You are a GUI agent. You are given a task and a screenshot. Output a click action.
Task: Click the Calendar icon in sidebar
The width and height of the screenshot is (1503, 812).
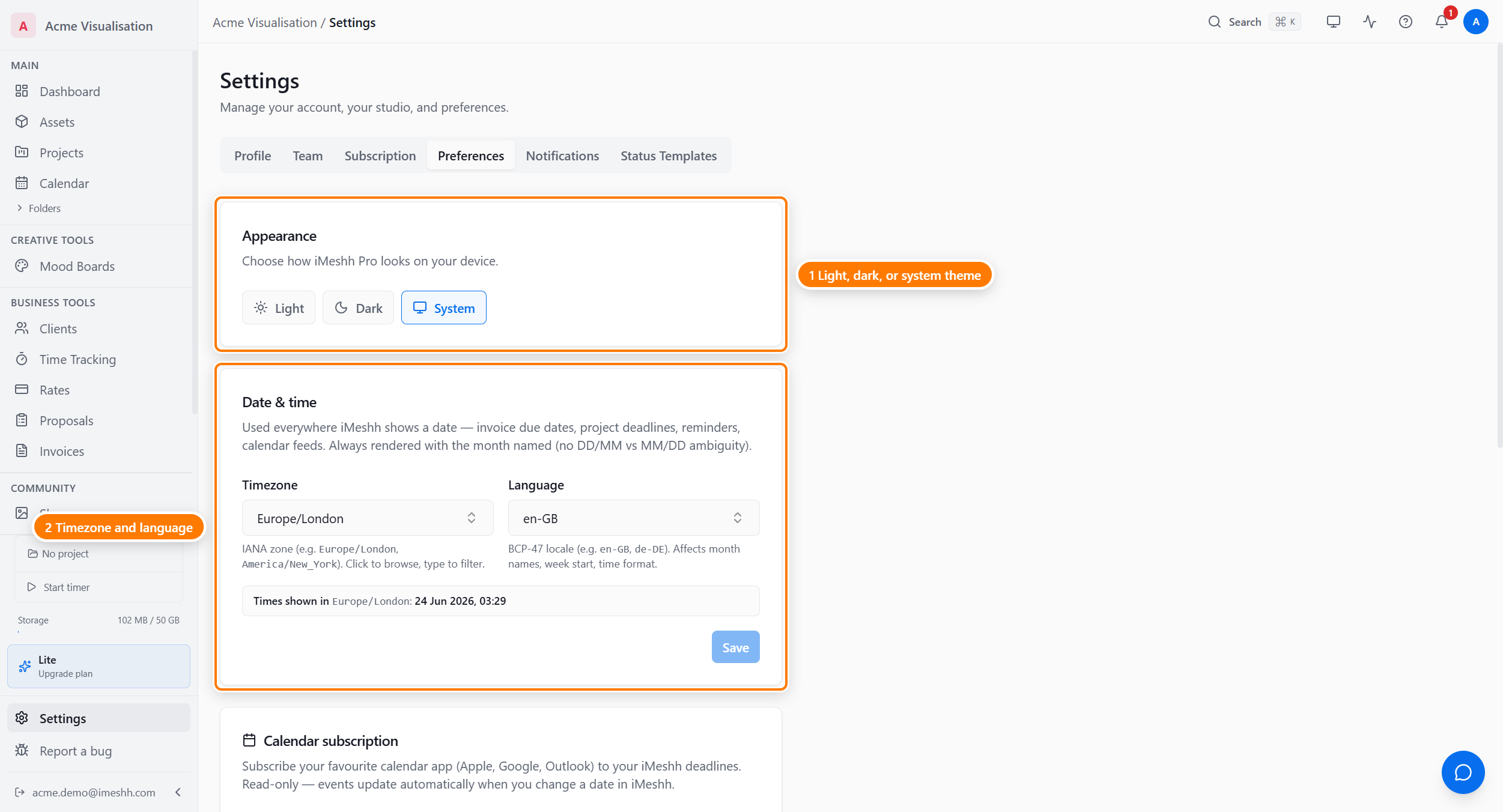(x=22, y=183)
